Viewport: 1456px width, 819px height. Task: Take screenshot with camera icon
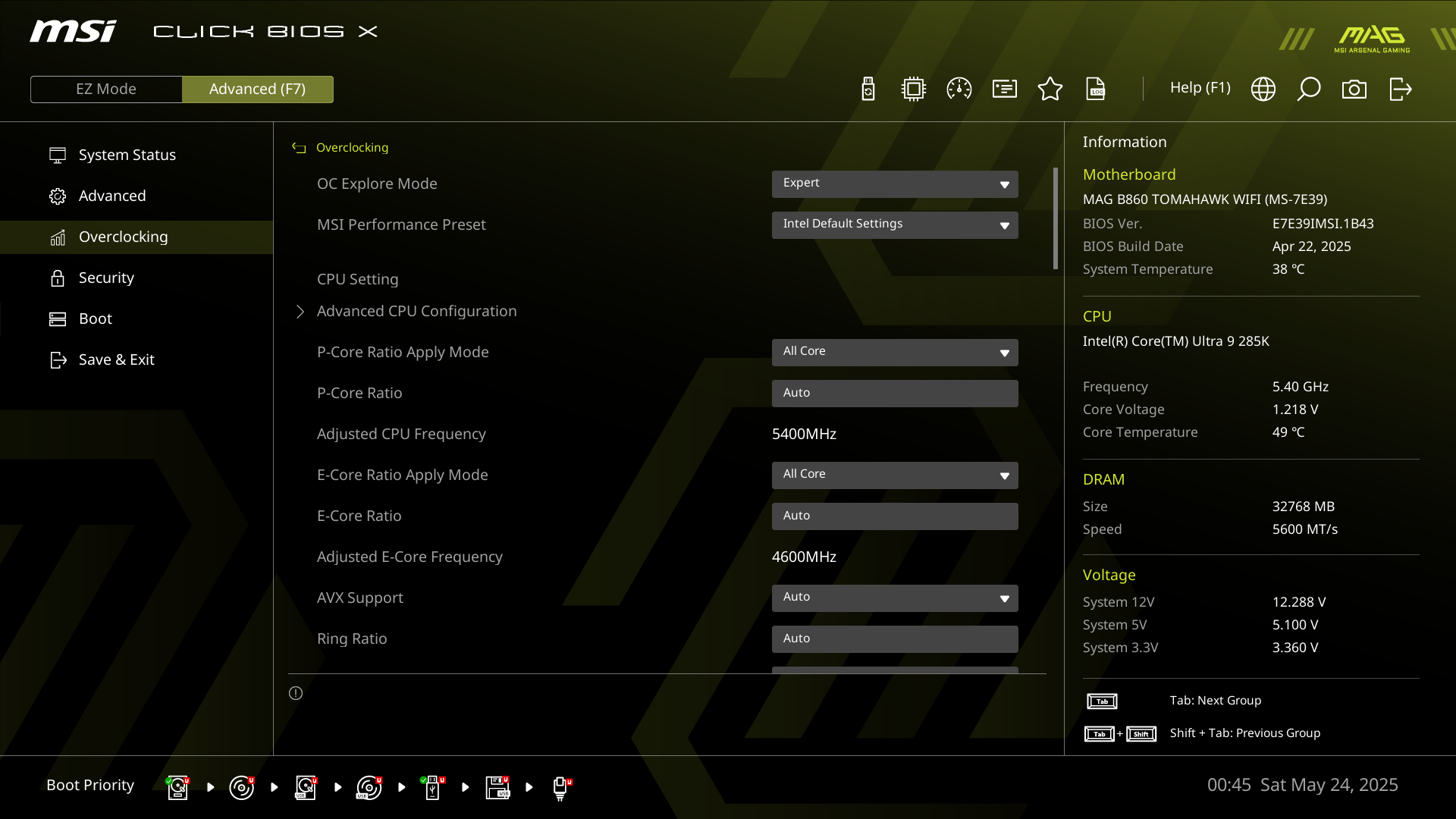click(x=1354, y=89)
